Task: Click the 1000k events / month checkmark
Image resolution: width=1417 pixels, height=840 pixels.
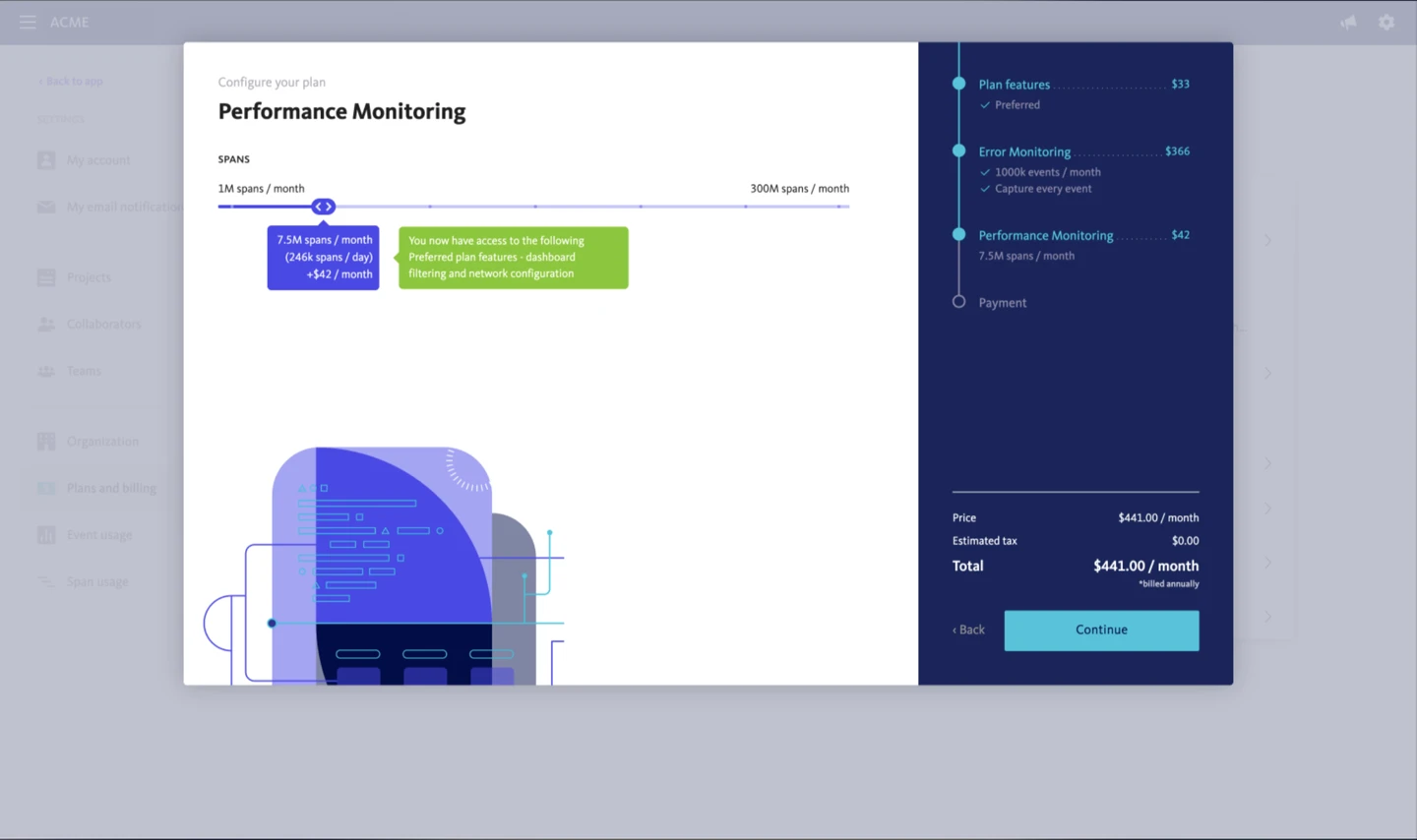Action: coord(985,172)
